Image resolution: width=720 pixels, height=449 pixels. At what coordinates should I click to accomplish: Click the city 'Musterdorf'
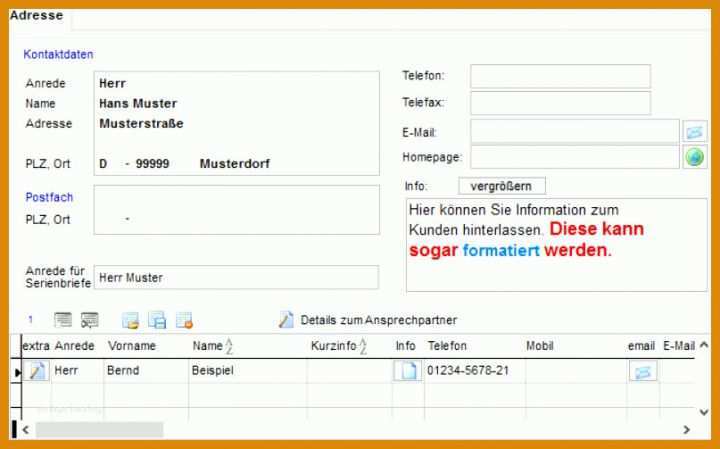[235, 163]
